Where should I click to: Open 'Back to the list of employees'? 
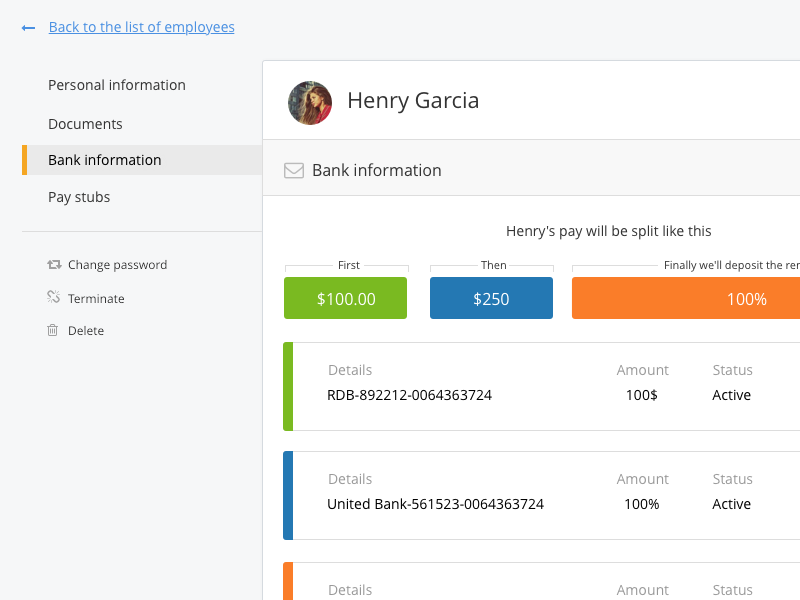pos(141,27)
